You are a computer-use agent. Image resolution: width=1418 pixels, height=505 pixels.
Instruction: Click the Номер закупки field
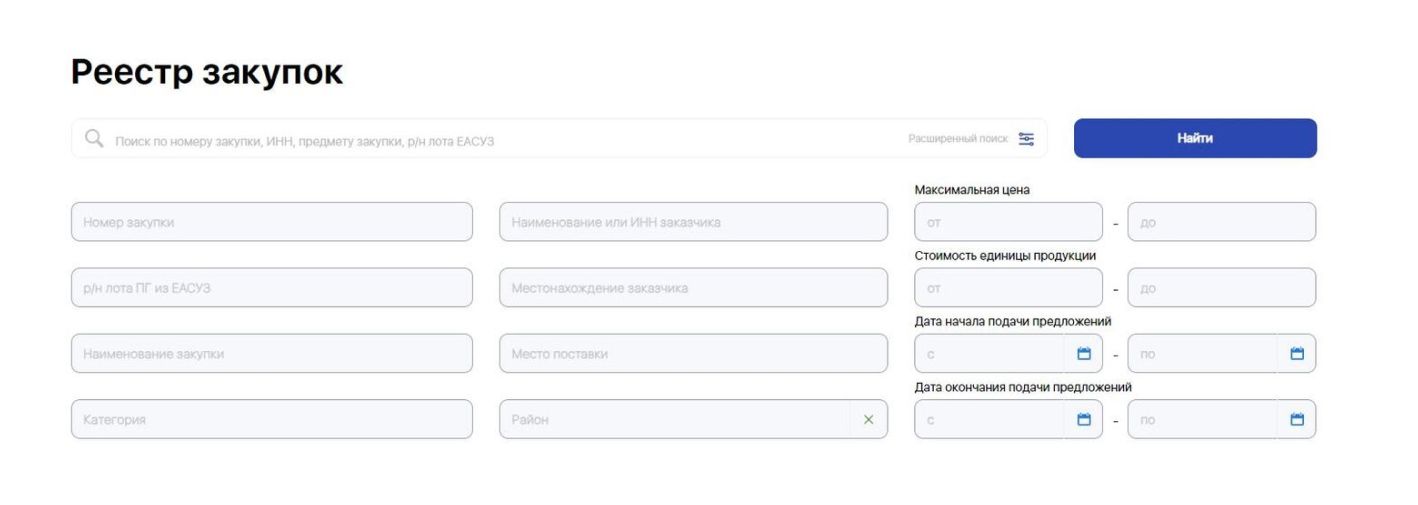tap(272, 222)
